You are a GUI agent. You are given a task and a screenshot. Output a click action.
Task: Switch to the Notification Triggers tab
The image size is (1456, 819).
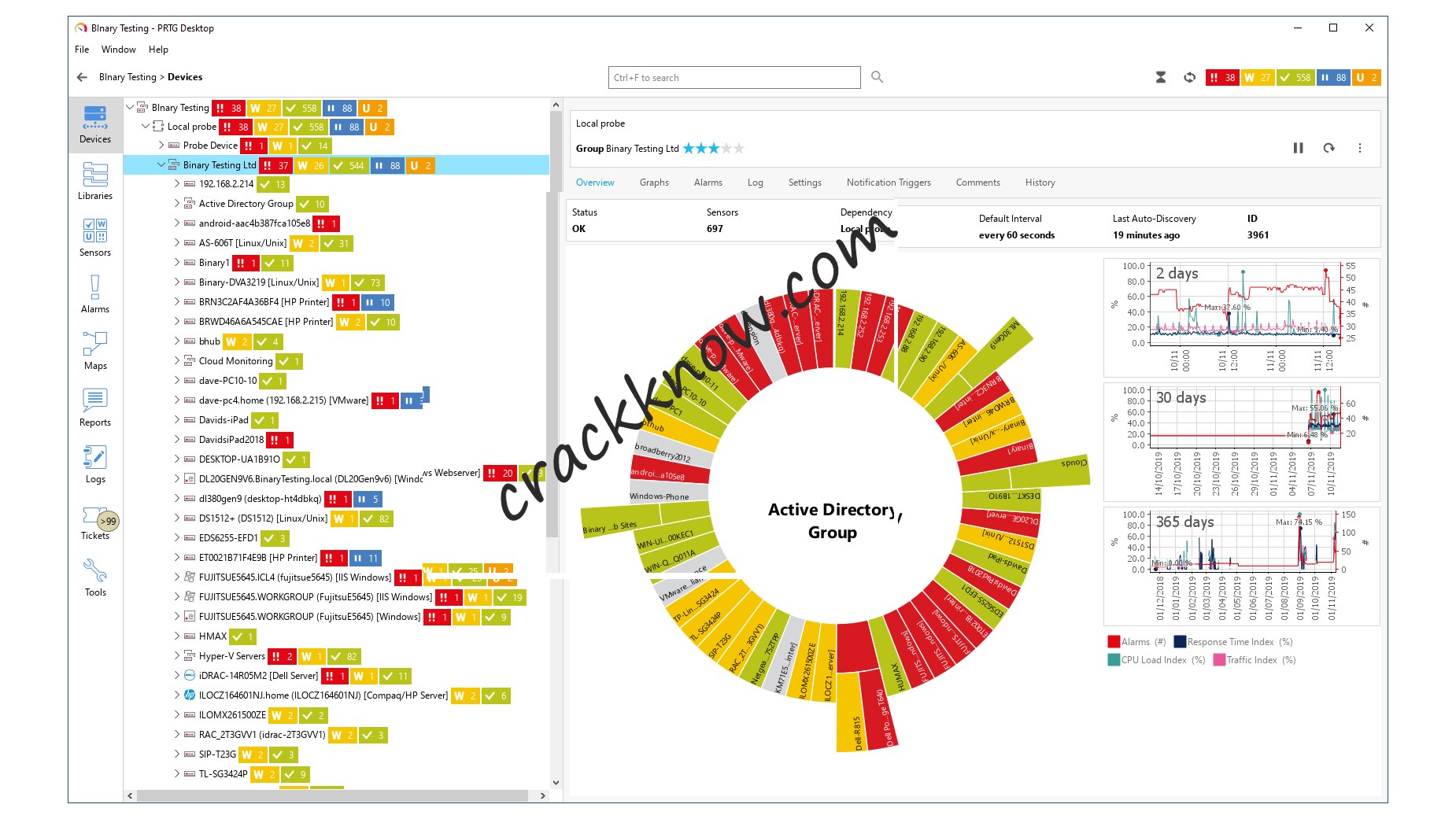tap(889, 183)
